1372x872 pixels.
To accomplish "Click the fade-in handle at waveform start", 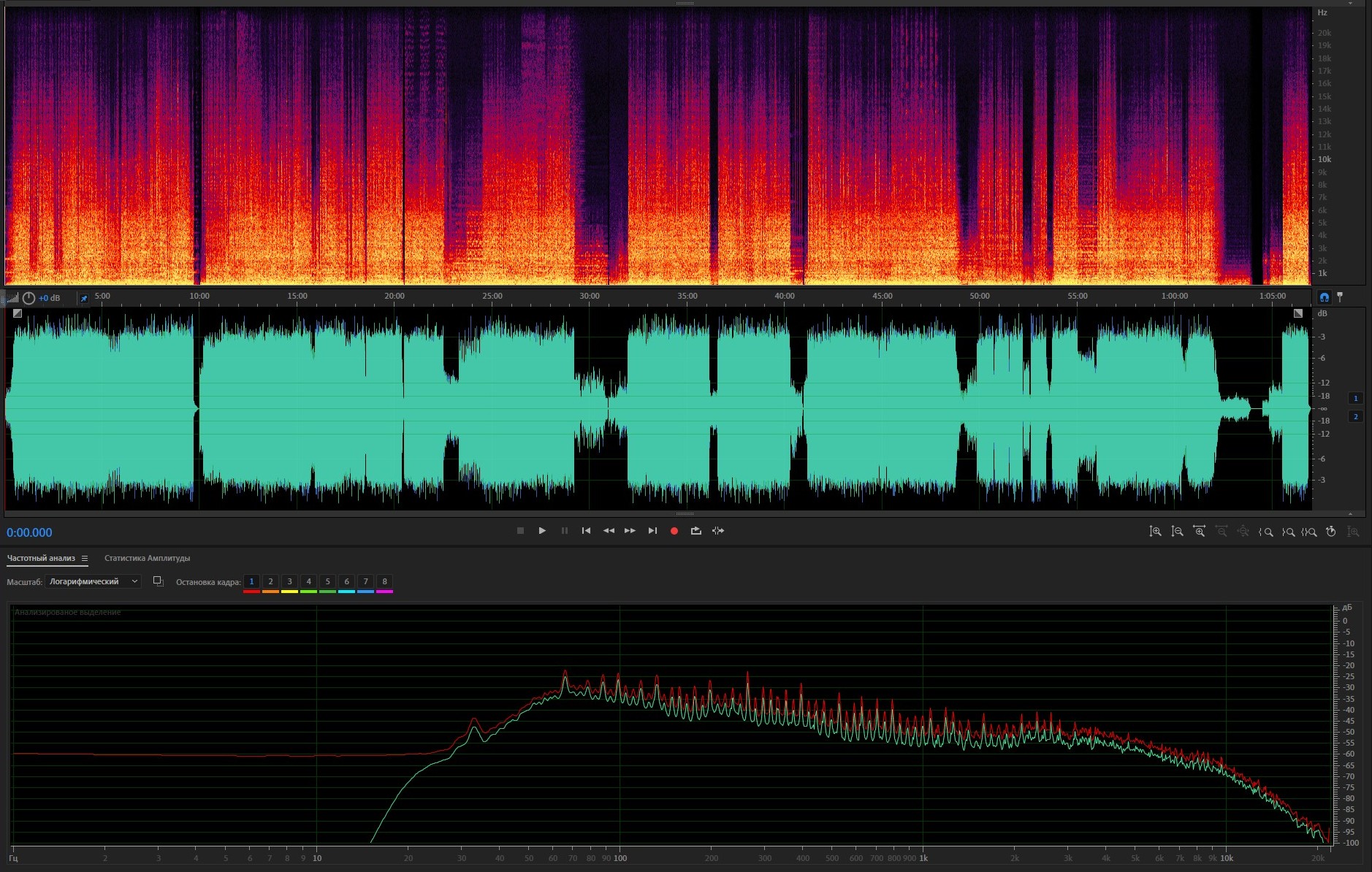I will tap(18, 313).
